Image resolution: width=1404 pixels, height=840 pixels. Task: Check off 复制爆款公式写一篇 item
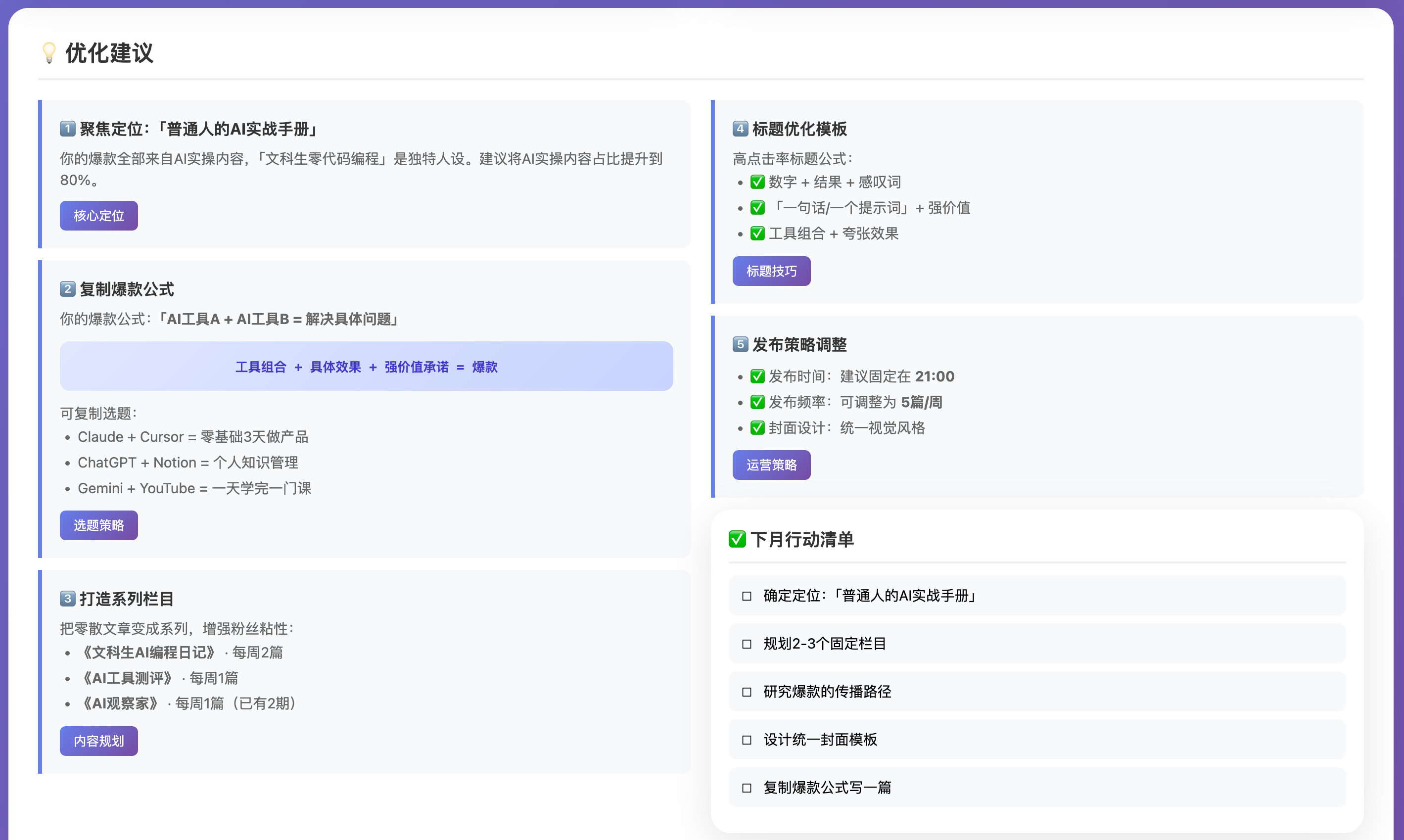pos(747,788)
